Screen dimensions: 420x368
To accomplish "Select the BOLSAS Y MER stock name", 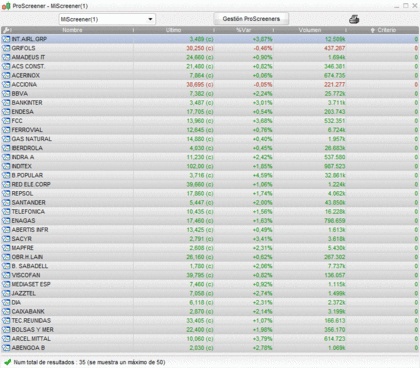I will point(33,330).
